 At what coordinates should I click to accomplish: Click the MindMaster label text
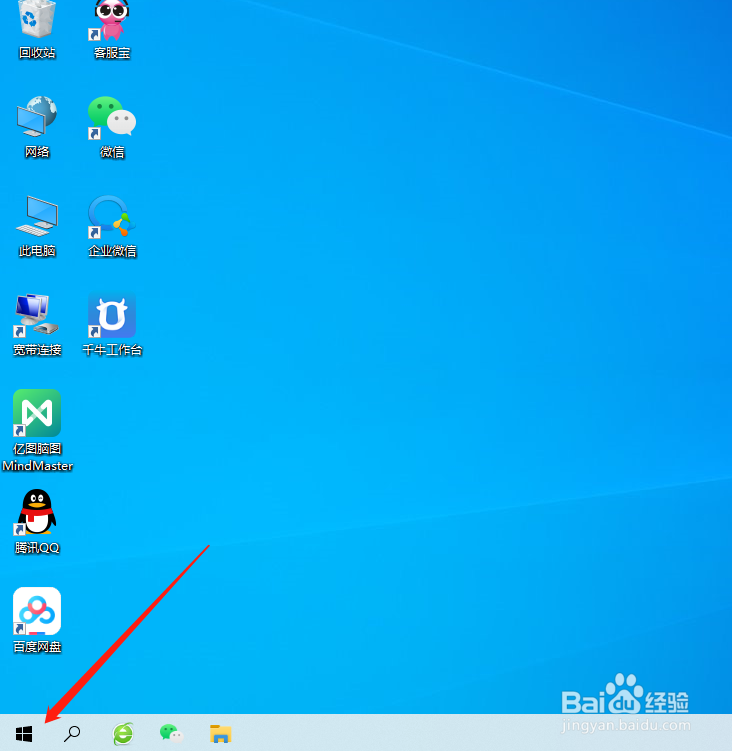(37, 466)
